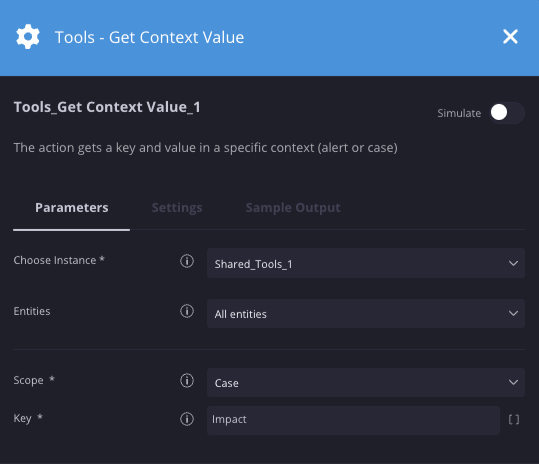Show info tooltip for Entities
The height and width of the screenshot is (464, 539).
(x=187, y=311)
